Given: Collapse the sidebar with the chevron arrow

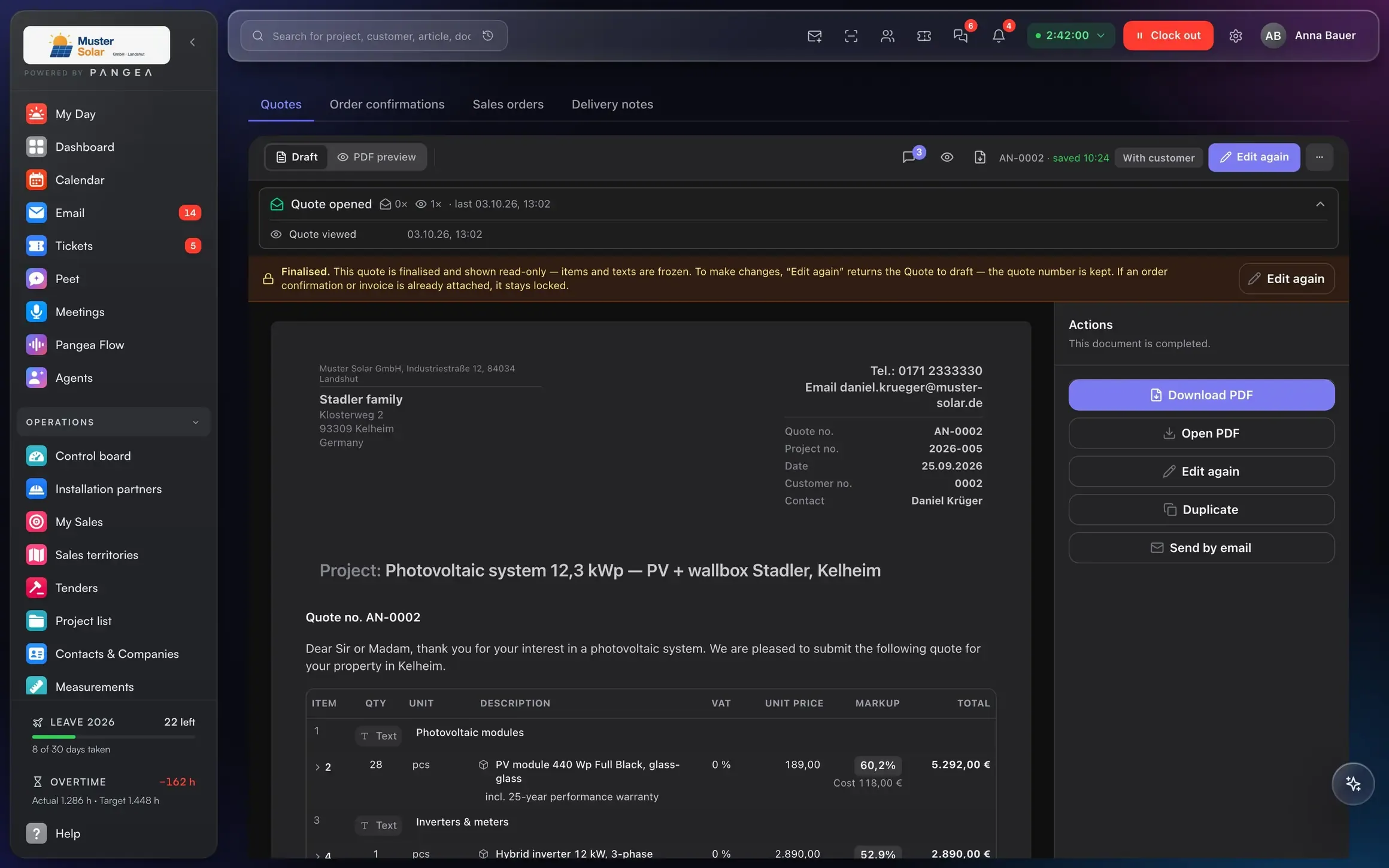Looking at the screenshot, I should coord(192,42).
